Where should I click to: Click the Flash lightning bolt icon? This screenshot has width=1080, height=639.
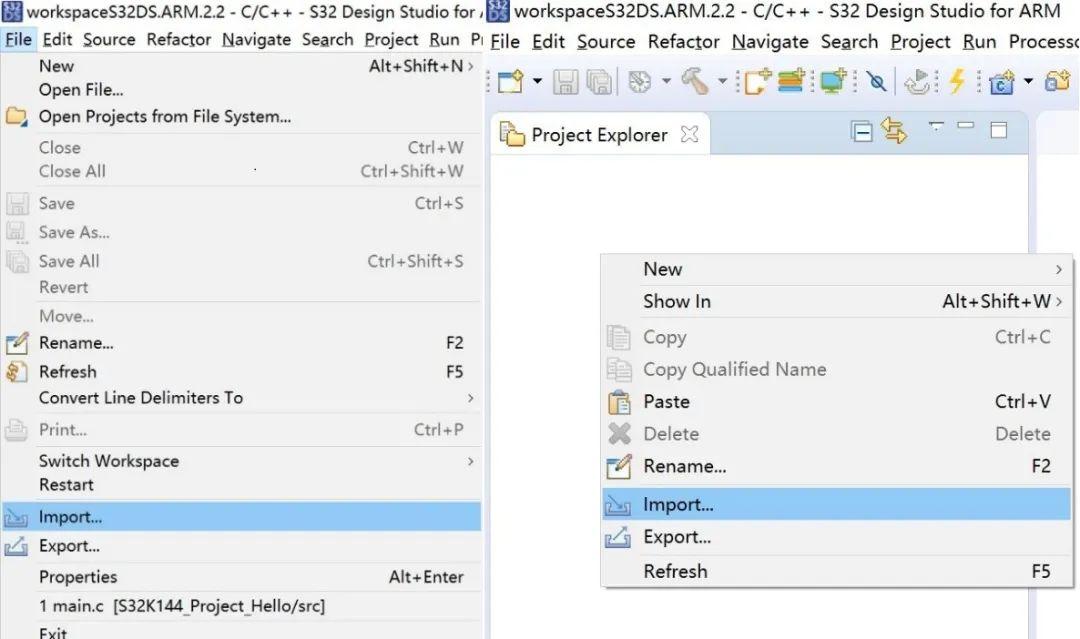point(957,82)
